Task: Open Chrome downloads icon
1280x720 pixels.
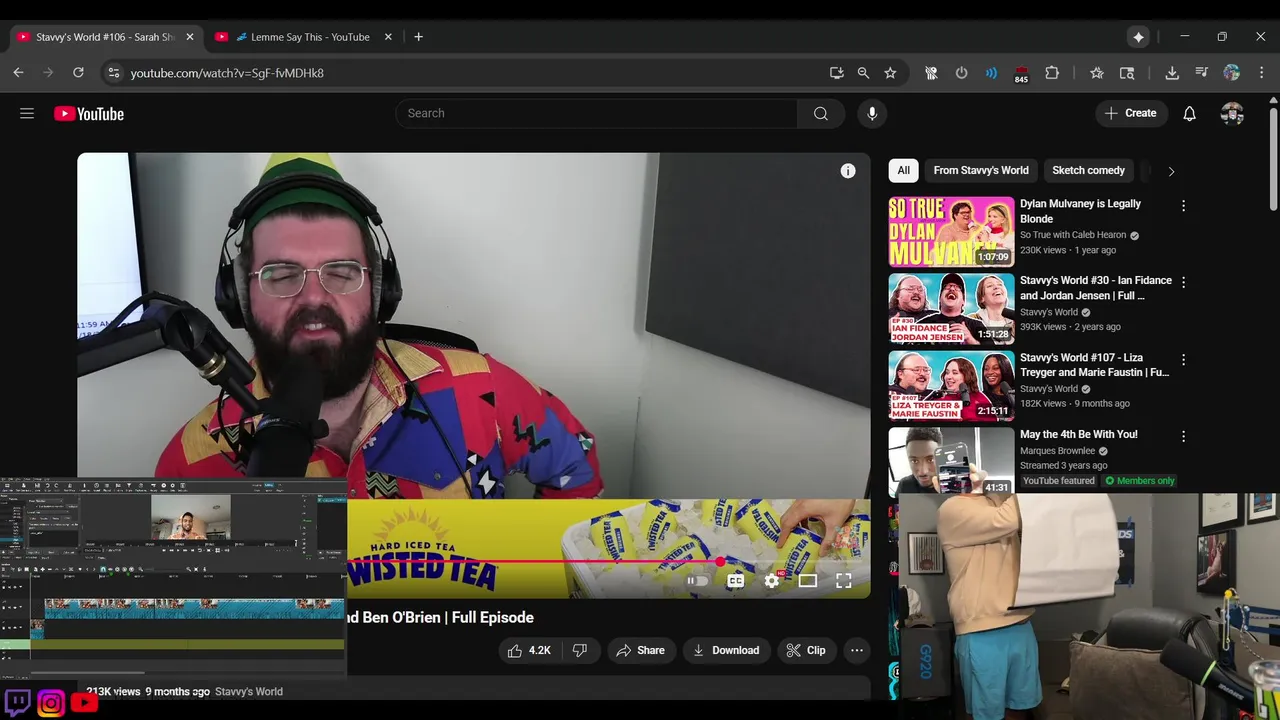Action: (x=1172, y=73)
